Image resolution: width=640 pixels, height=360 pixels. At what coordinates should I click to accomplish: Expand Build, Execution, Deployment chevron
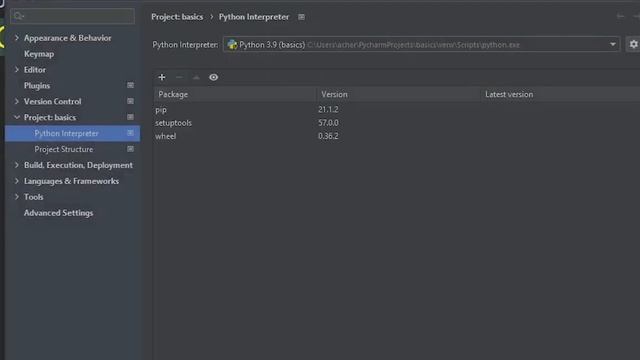point(17,165)
